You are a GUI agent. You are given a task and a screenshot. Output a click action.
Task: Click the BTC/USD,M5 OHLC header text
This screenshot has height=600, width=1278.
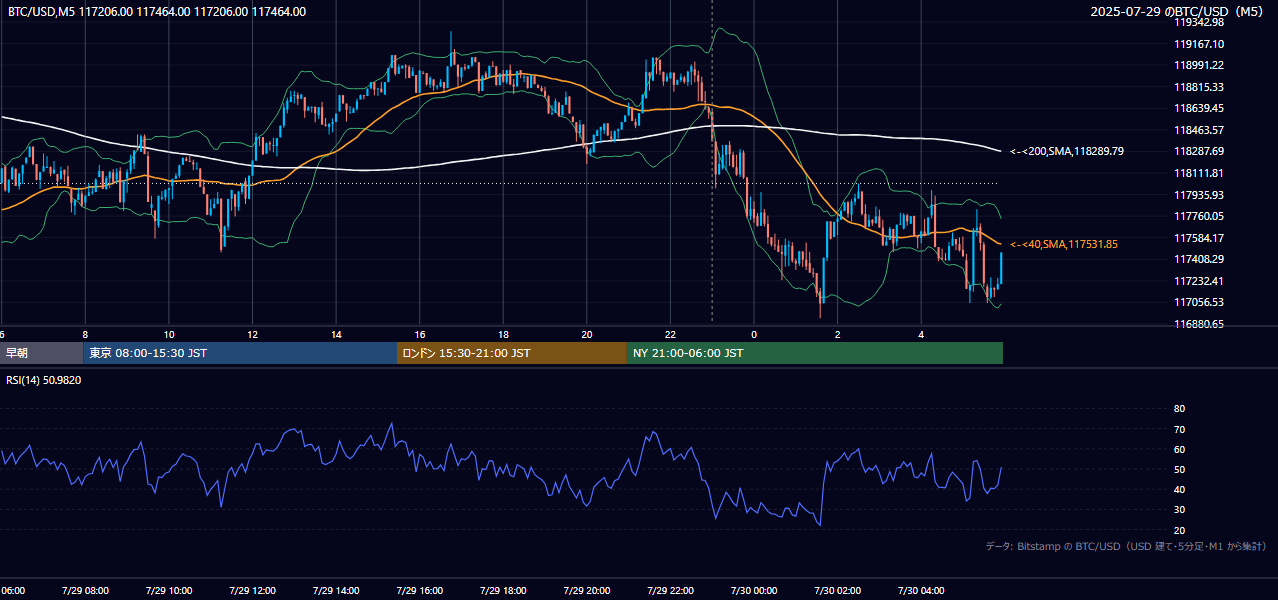157,12
